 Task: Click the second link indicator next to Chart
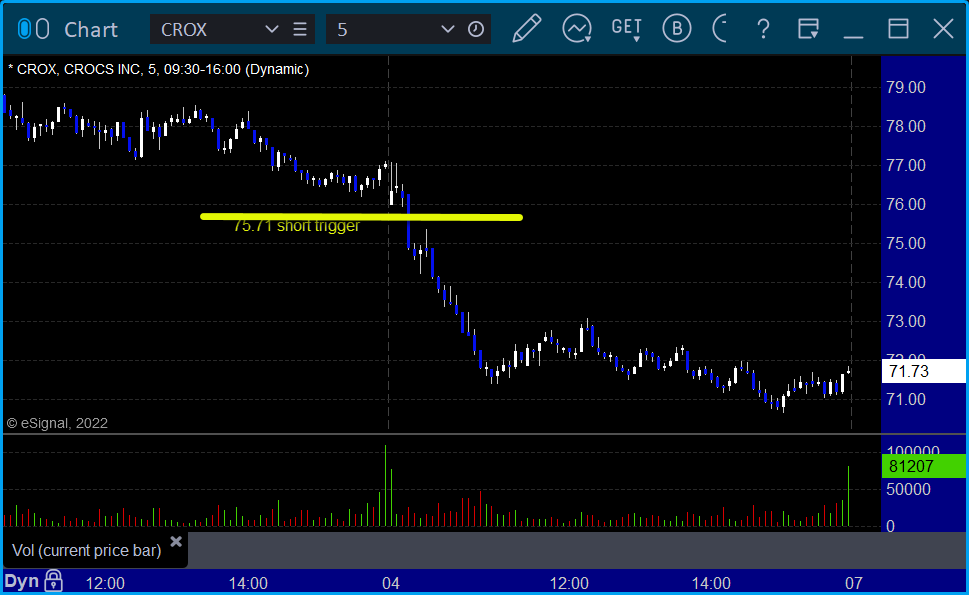43,29
